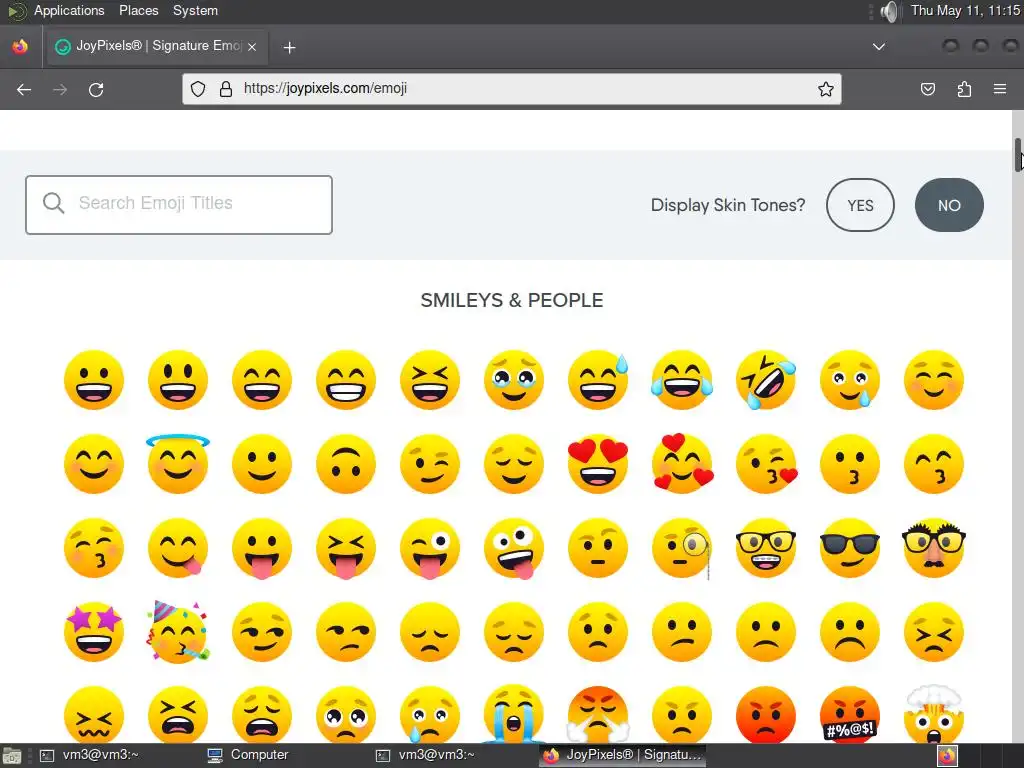Choose the star-struck purple star eyes emoji
1024x768 pixels.
(x=94, y=632)
